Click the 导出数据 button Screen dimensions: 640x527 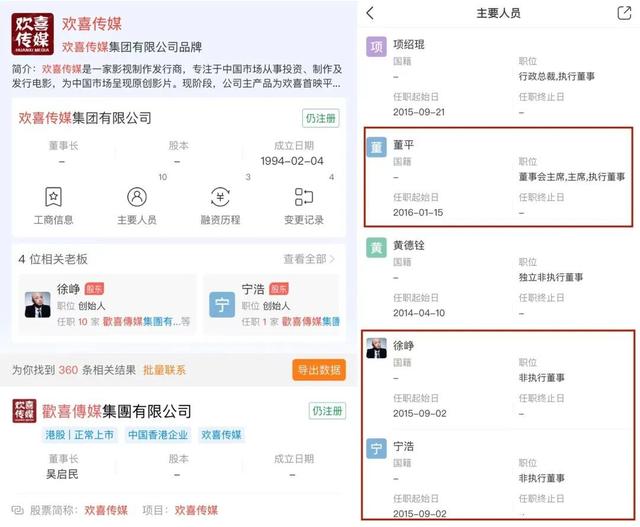click(319, 370)
